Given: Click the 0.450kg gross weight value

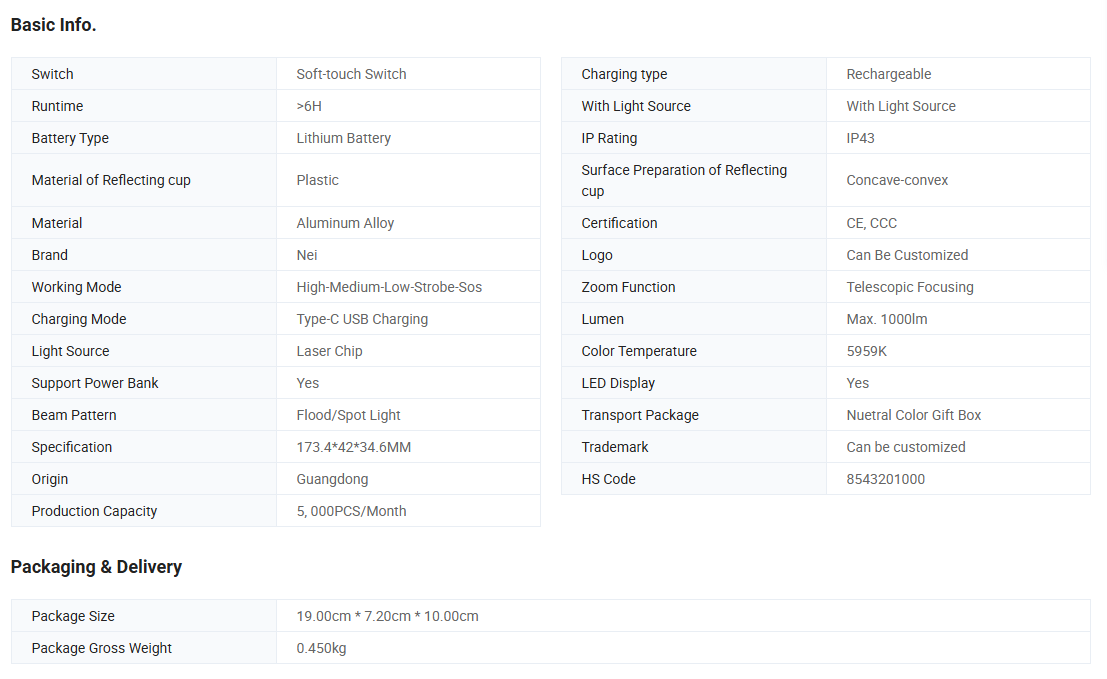Looking at the screenshot, I should click(321, 648).
